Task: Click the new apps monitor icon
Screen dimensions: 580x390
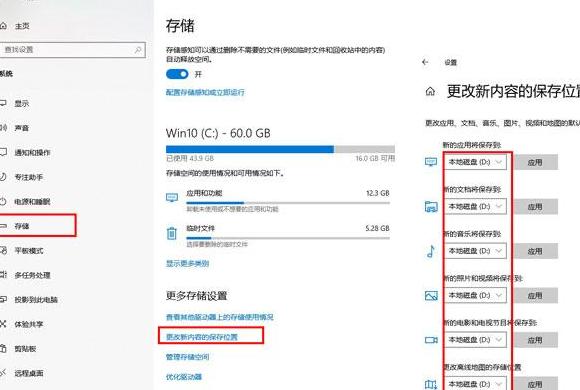Action: coord(431,162)
